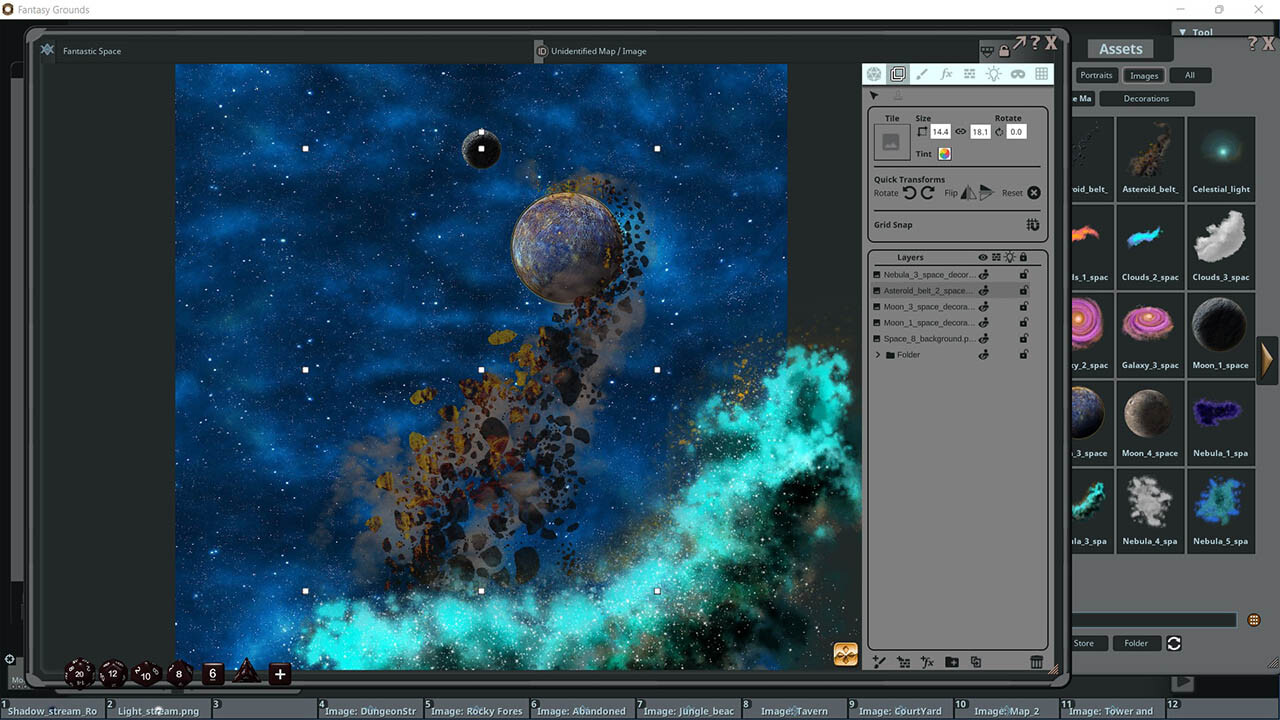Open the Tint color picker

[x=945, y=154]
